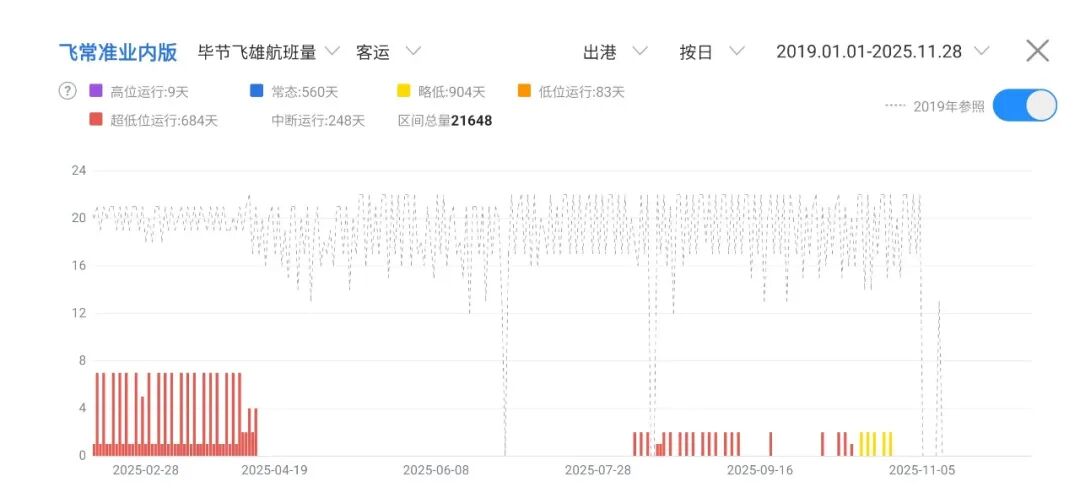This screenshot has height=498, width=1080.
Task: Click the 飞常准业内版 title link
Action: click(120, 52)
